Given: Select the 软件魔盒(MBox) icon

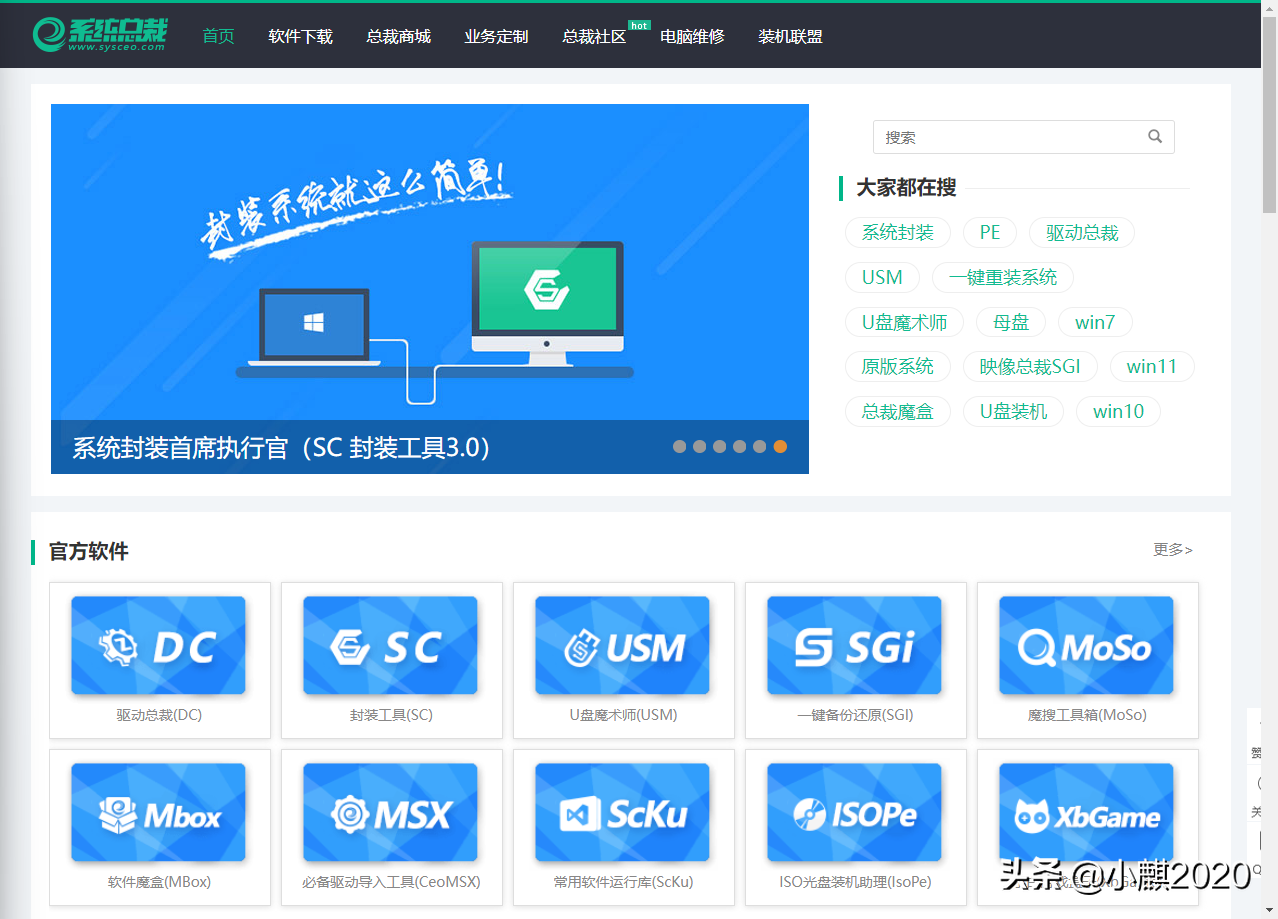Looking at the screenshot, I should tap(158, 812).
